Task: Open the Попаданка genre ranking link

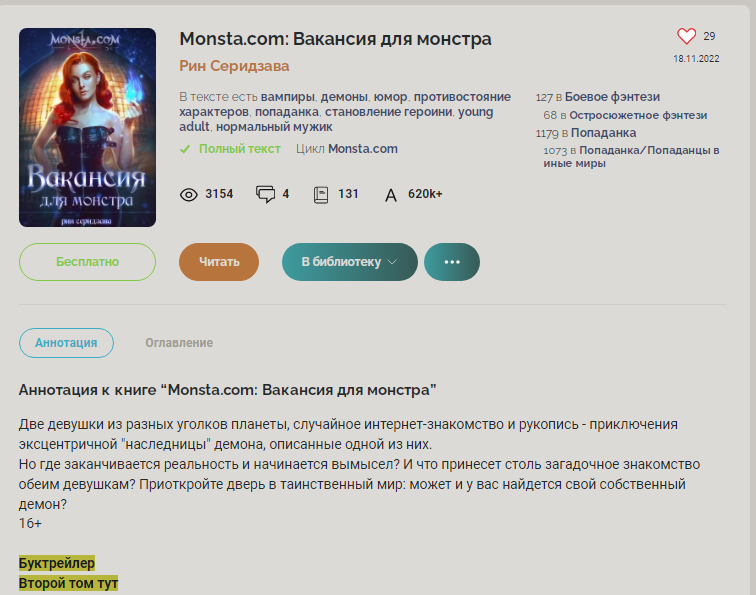Action: tap(603, 133)
